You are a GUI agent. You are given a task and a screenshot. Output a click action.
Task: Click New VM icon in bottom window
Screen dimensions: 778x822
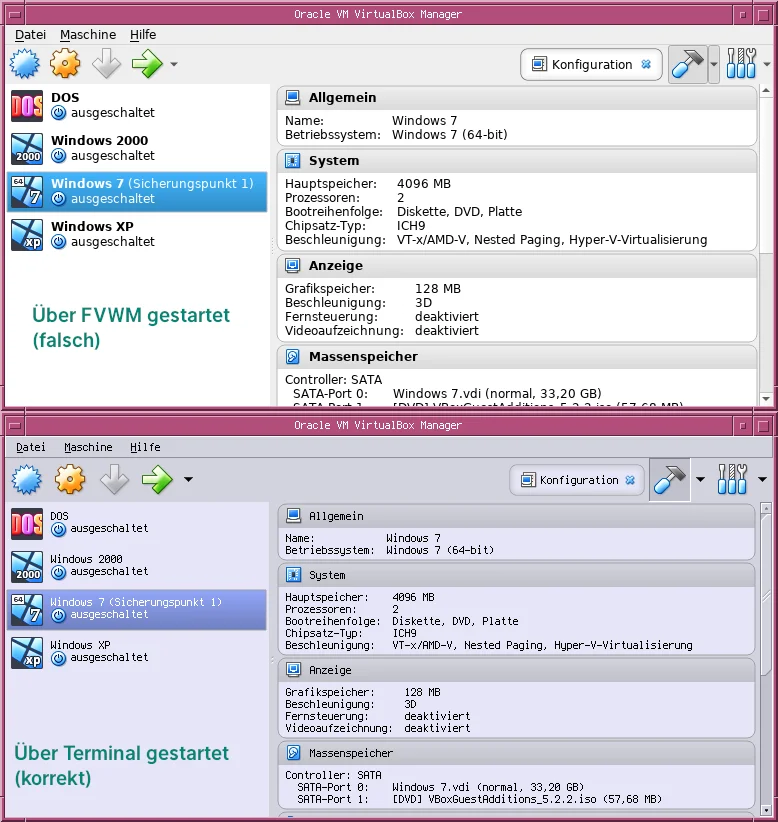pos(27,479)
